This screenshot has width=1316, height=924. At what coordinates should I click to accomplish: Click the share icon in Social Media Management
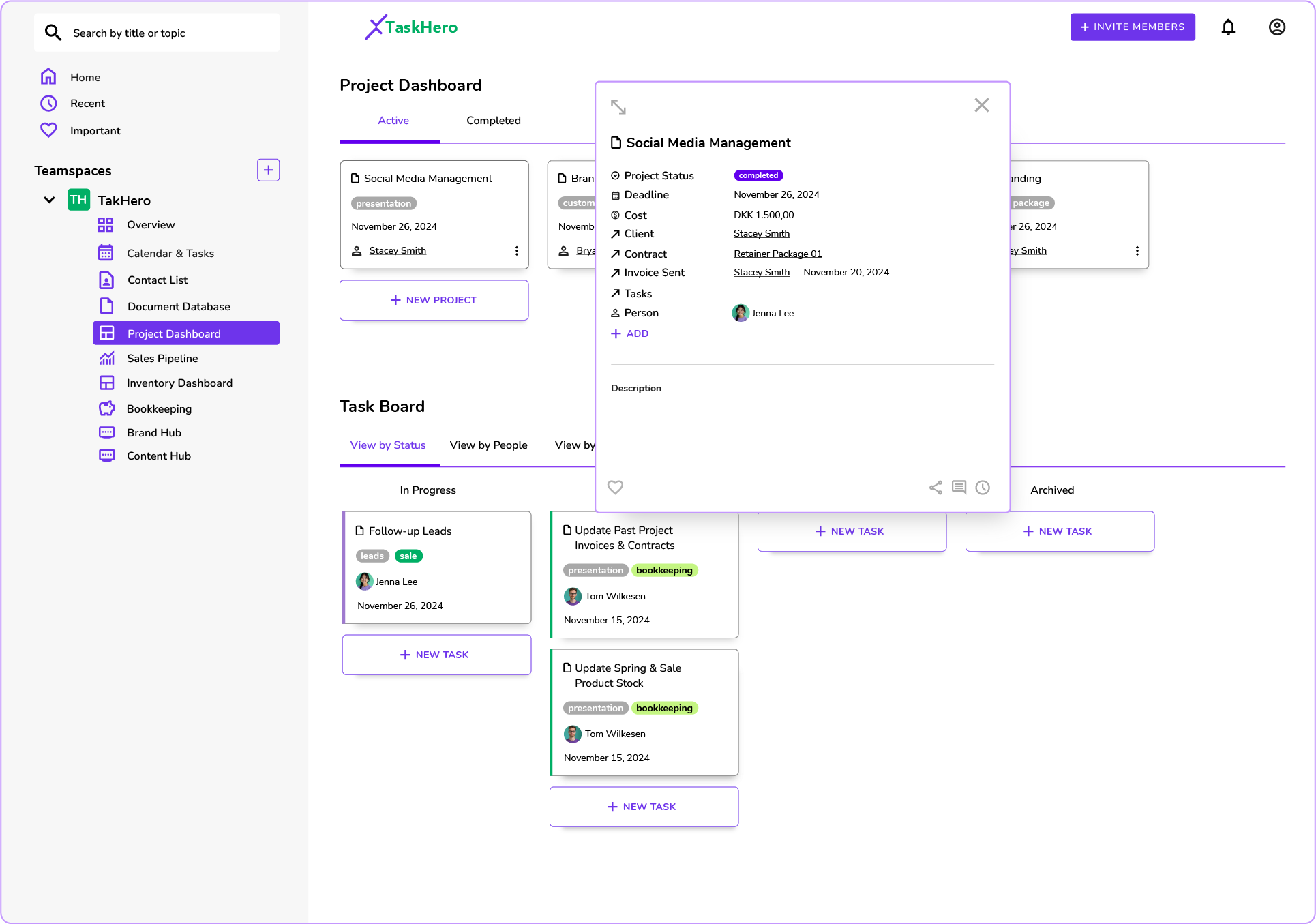936,488
